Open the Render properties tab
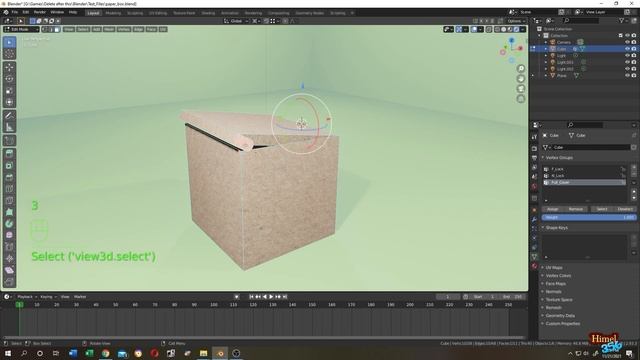The height and width of the screenshot is (360, 640). 534,148
